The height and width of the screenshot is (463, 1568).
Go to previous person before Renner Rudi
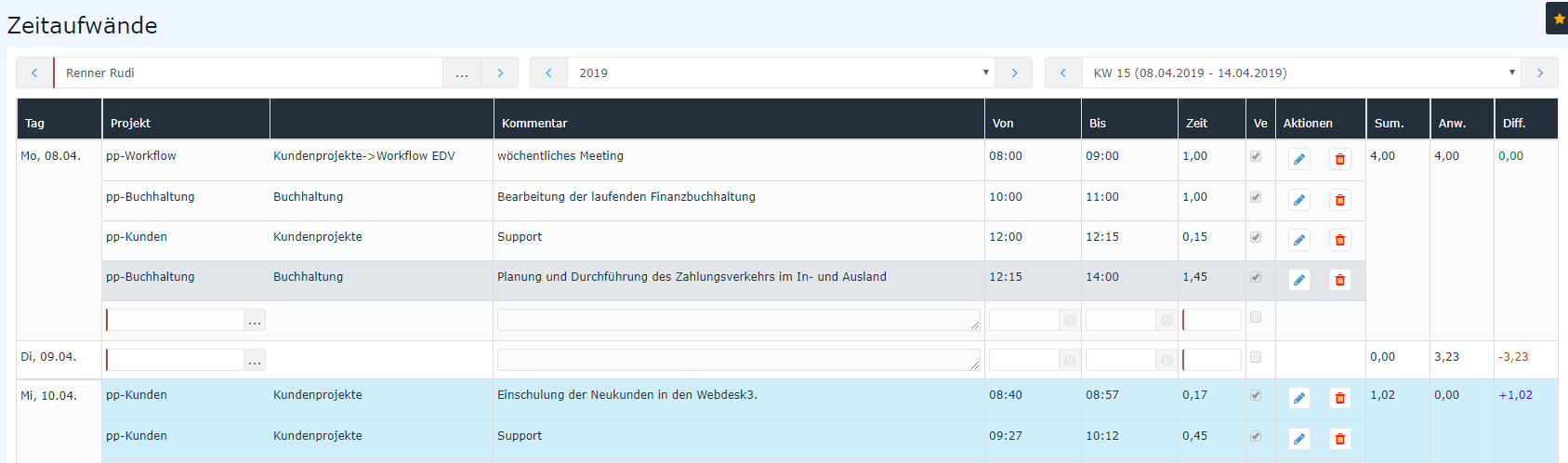(34, 73)
